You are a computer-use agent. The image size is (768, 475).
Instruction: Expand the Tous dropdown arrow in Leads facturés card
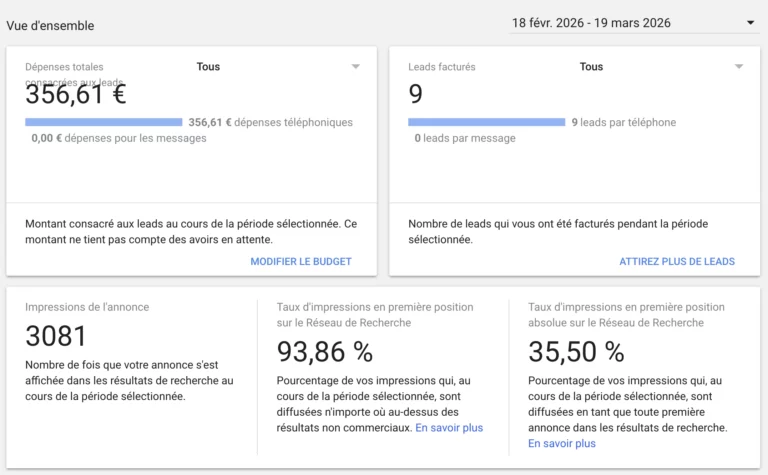point(739,67)
